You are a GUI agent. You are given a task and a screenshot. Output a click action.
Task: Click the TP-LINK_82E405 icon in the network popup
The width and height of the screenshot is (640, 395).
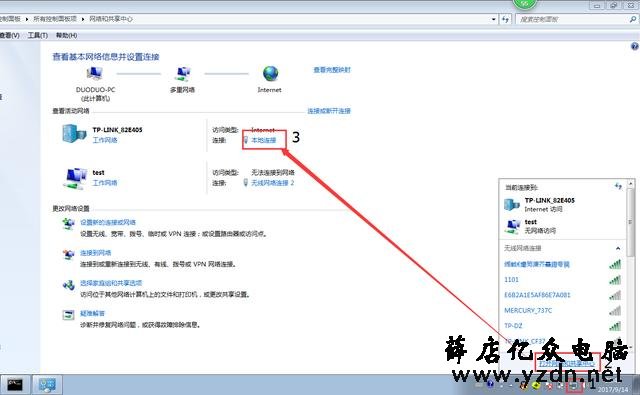(512, 204)
